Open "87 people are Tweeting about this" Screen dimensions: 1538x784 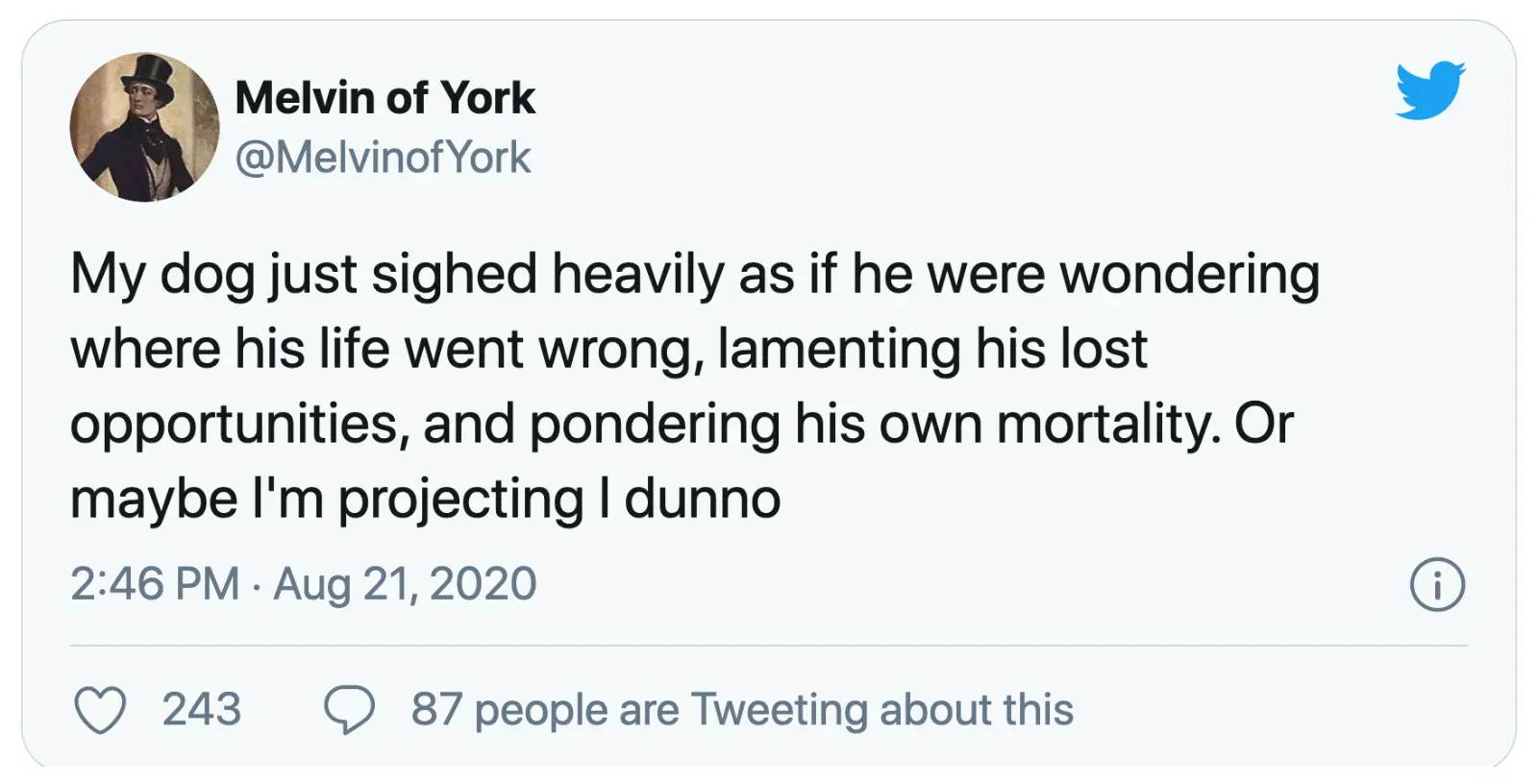pyautogui.click(x=741, y=710)
